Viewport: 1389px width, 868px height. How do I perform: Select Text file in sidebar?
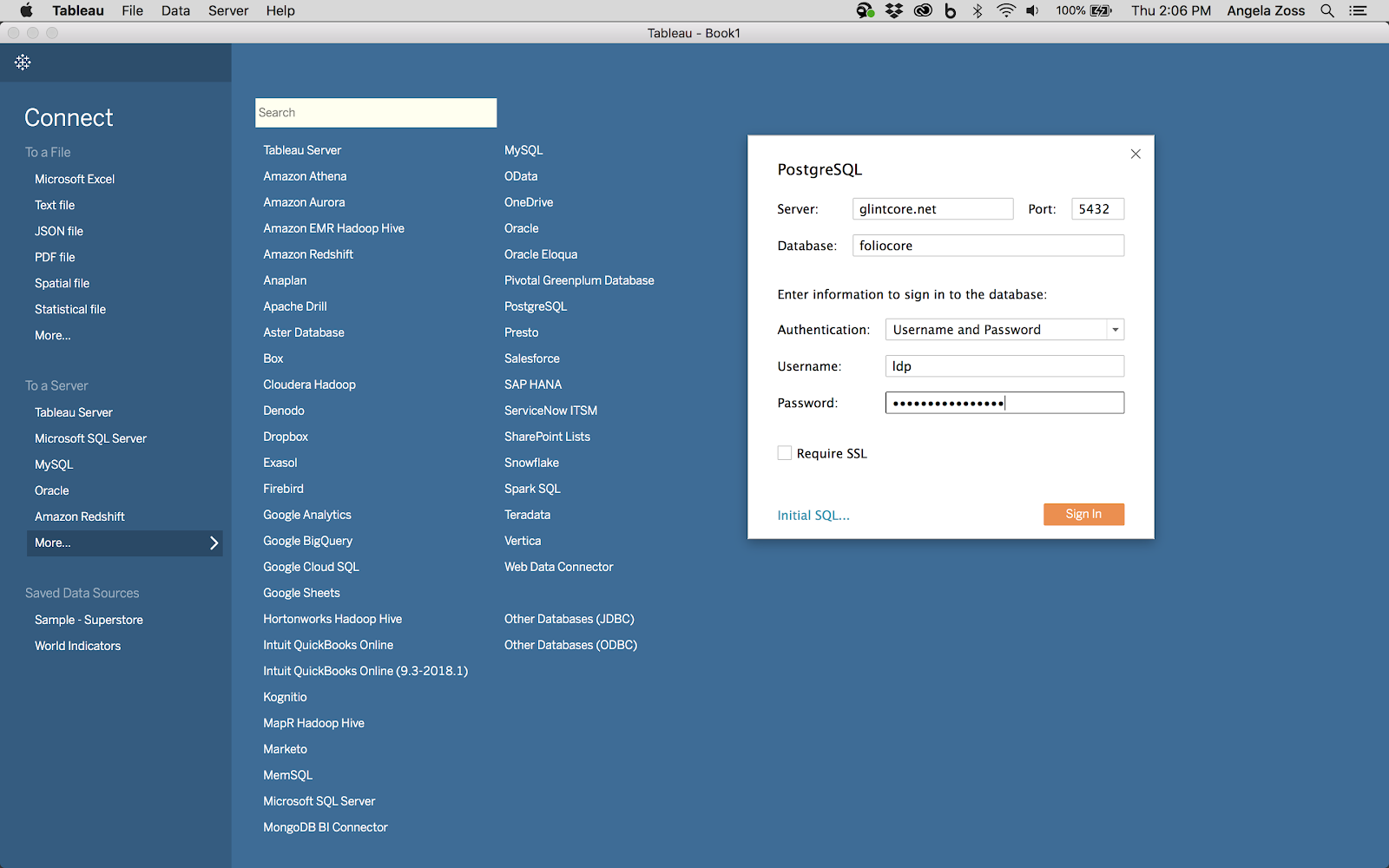(55, 205)
